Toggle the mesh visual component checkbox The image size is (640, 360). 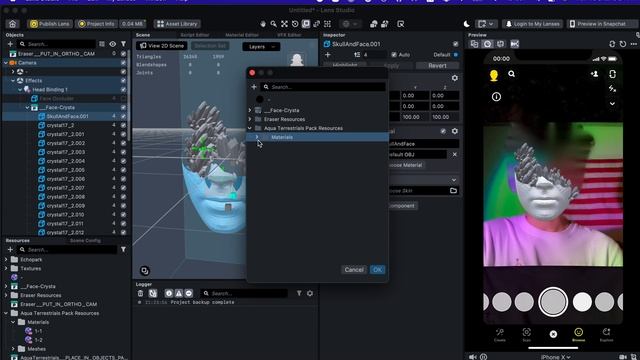point(443,131)
